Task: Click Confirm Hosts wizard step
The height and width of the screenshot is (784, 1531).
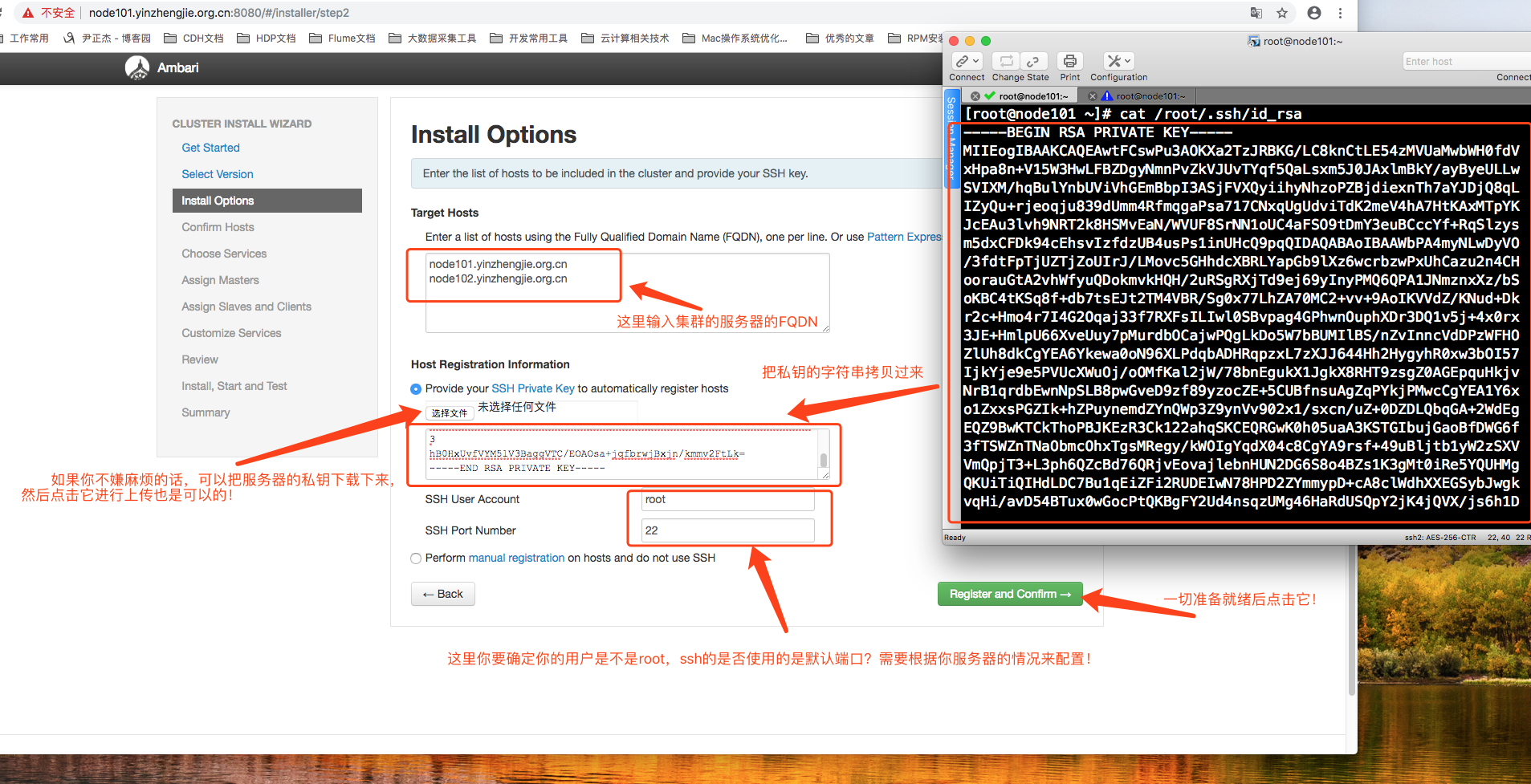Action: tap(218, 227)
